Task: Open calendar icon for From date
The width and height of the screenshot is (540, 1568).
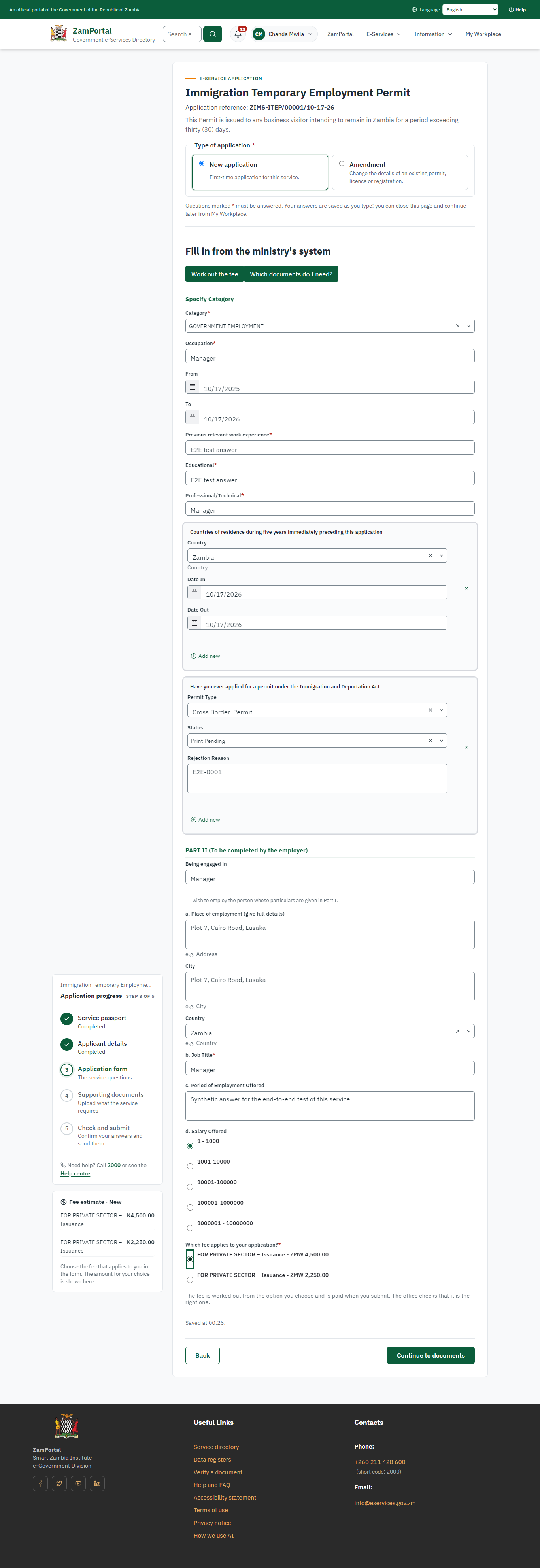Action: (193, 387)
